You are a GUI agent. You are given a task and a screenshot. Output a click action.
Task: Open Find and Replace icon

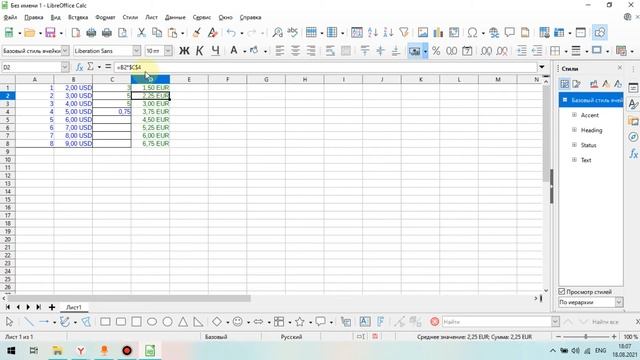[278, 33]
